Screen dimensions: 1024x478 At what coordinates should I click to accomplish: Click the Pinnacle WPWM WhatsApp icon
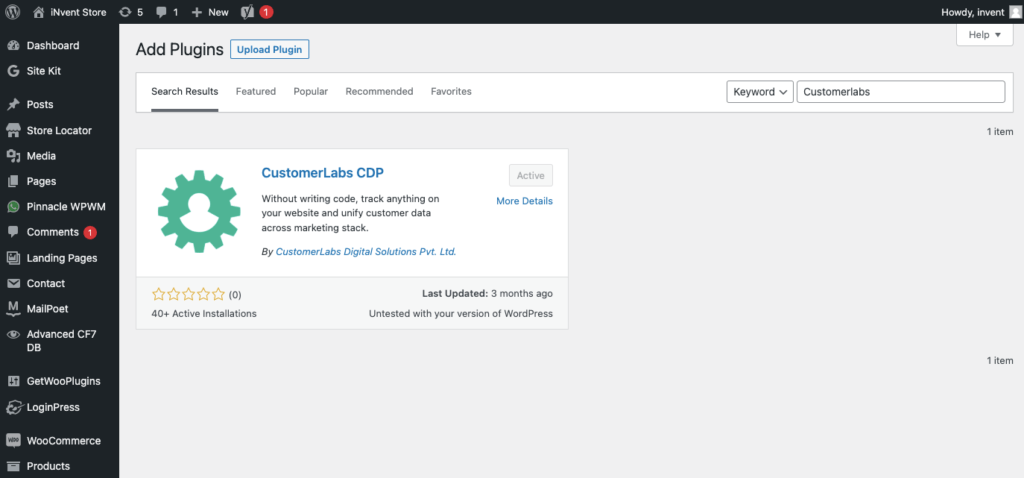(13, 206)
